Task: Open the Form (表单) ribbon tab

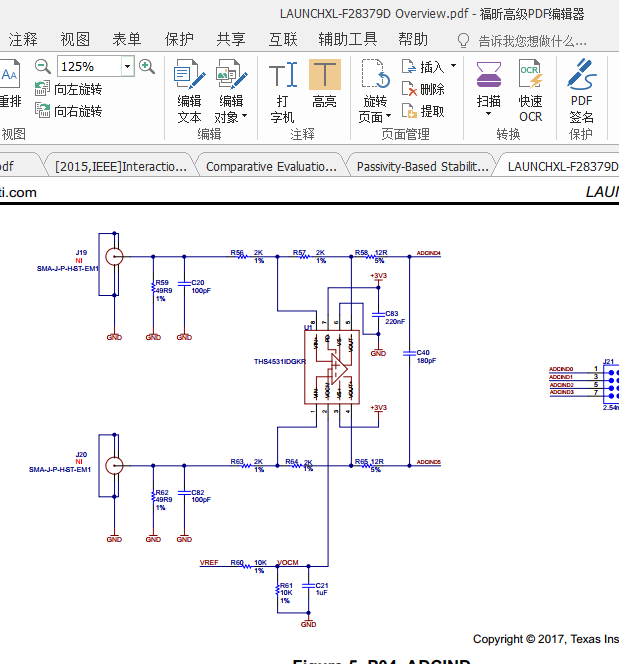Action: pos(127,39)
